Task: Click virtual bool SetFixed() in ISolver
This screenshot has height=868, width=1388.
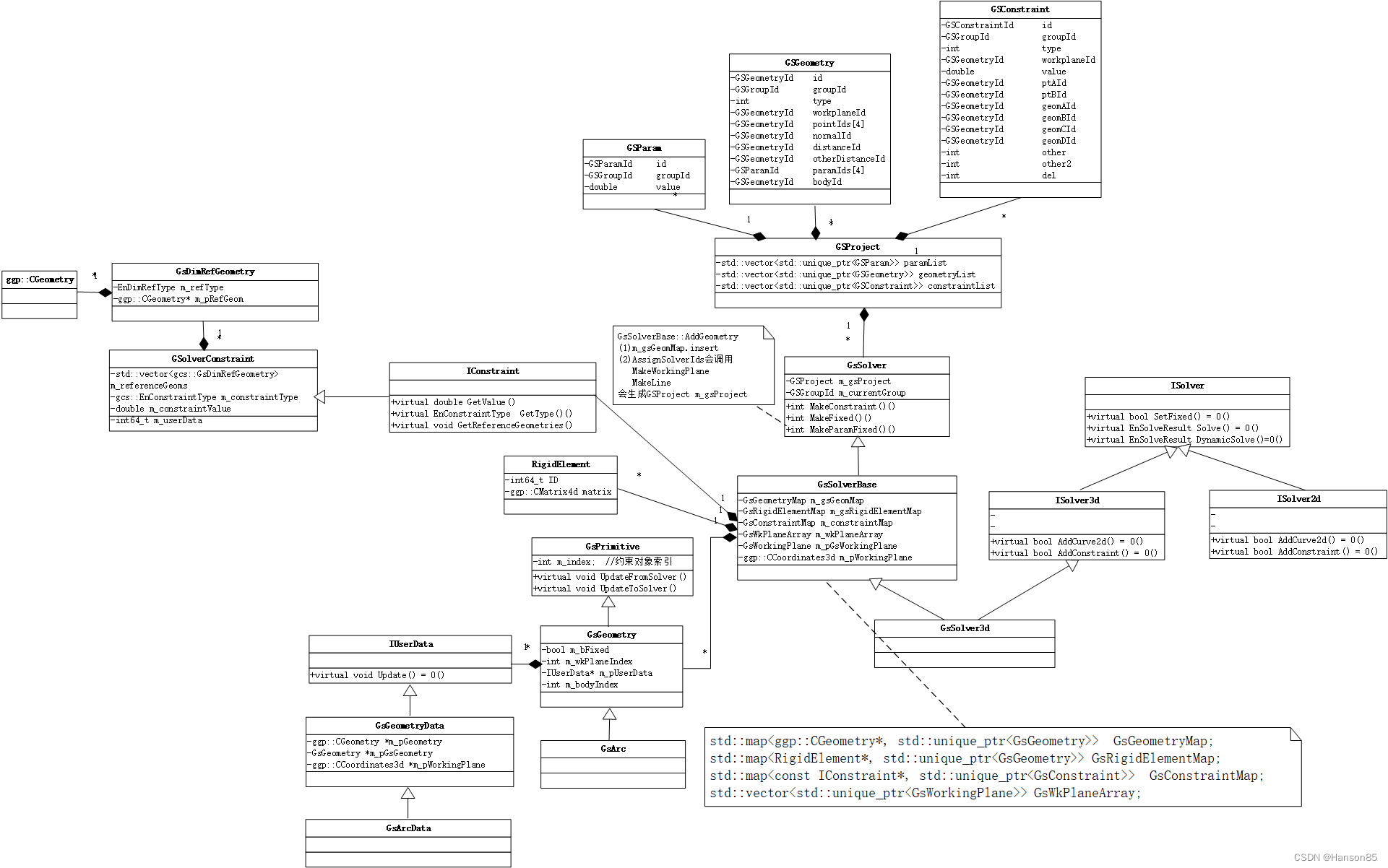Action: point(1159,417)
